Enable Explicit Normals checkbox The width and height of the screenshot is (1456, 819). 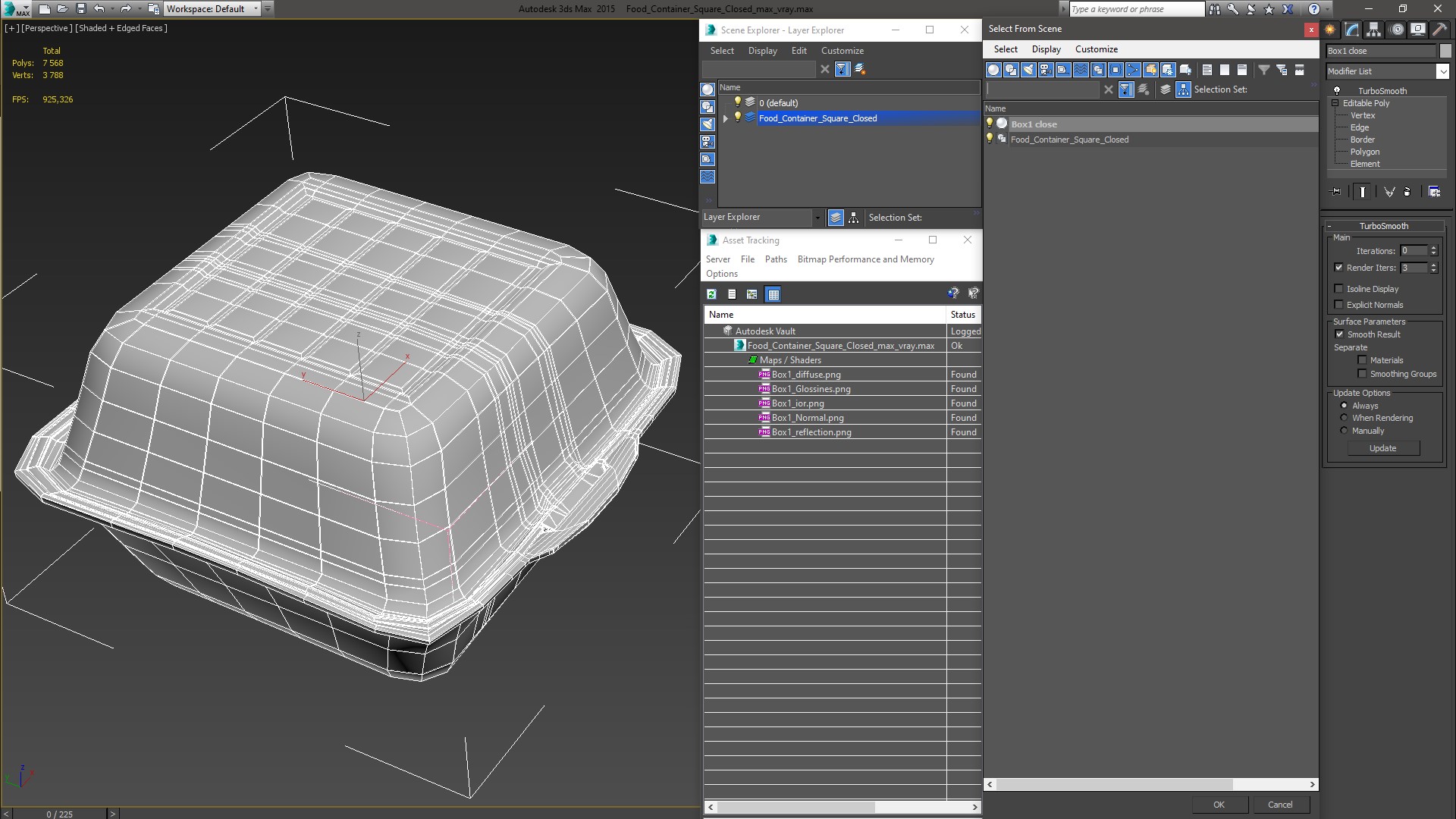(x=1338, y=305)
